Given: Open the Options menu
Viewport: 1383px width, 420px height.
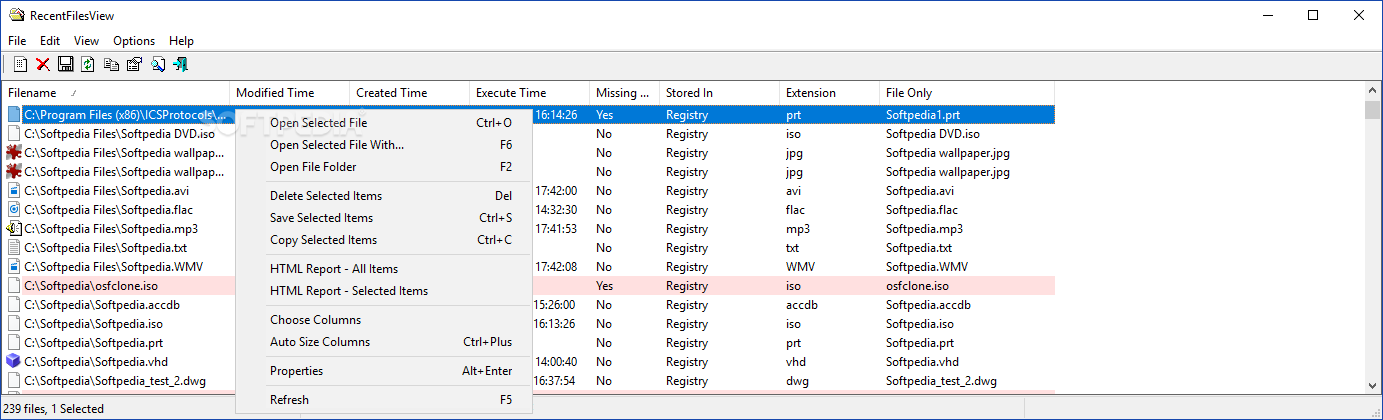Looking at the screenshot, I should pyautogui.click(x=134, y=41).
